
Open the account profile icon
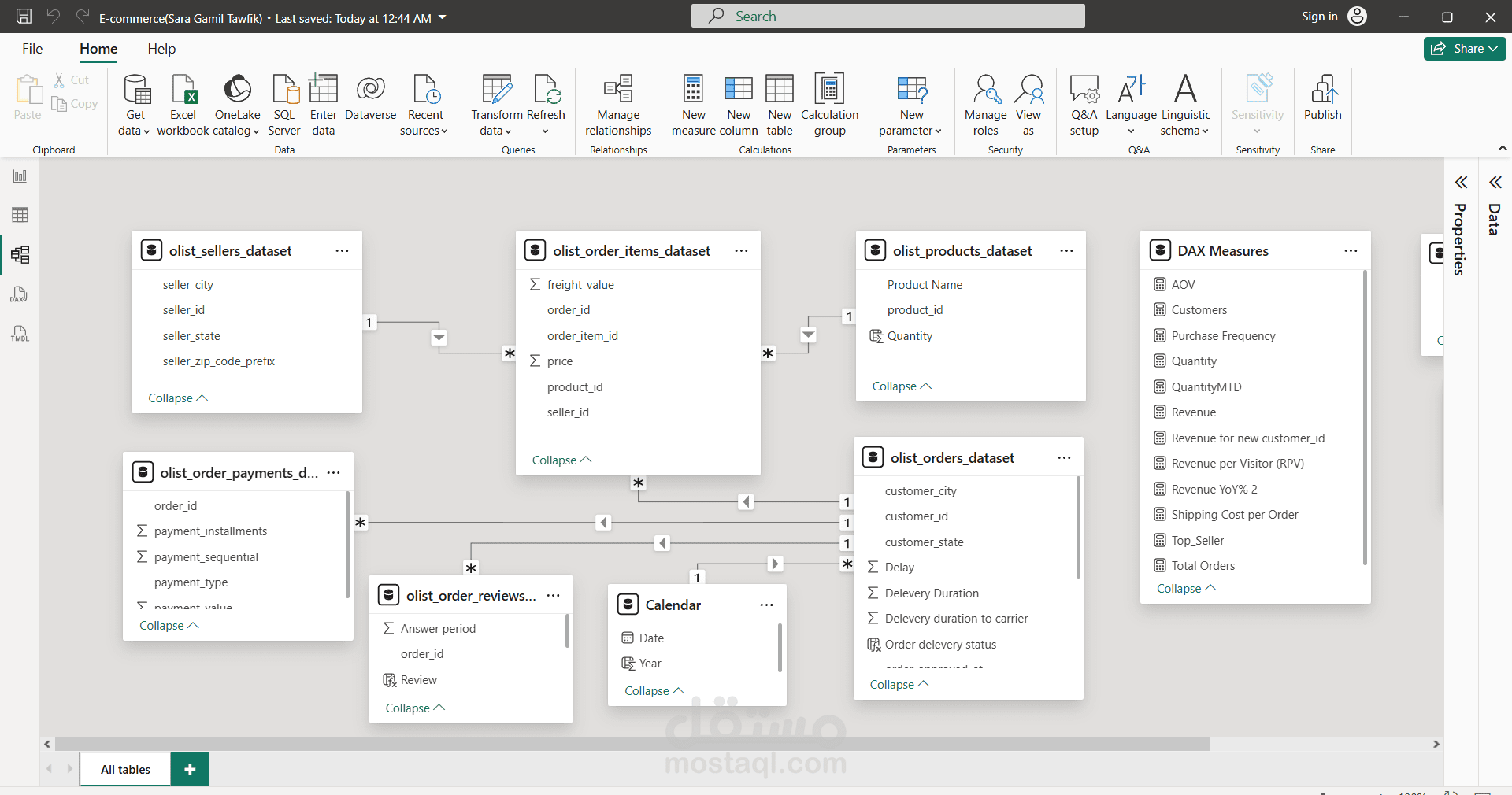tap(1358, 17)
